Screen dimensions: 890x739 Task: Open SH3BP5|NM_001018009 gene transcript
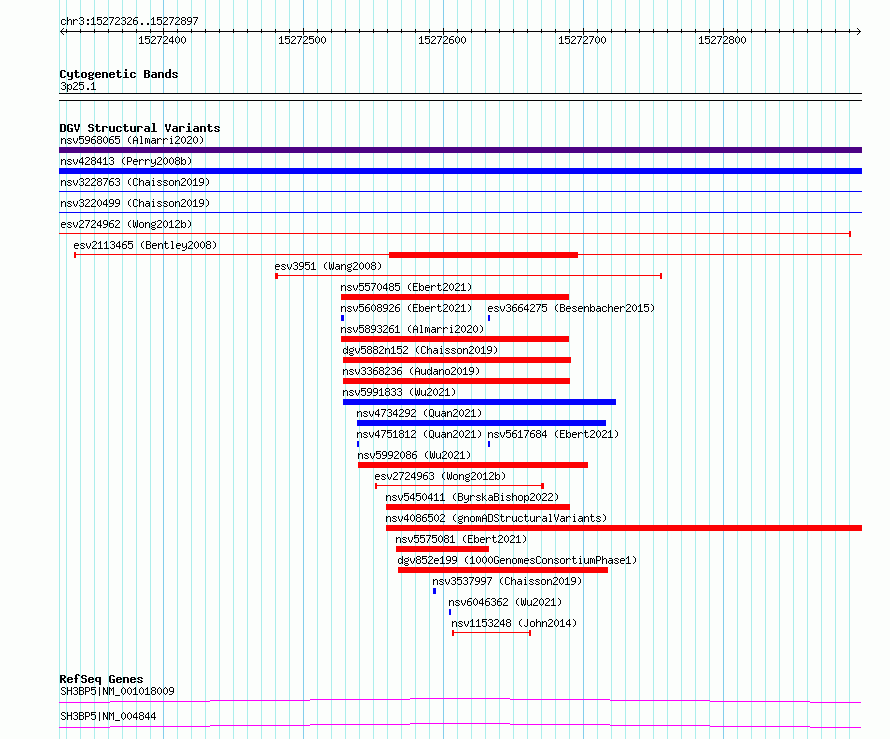point(117,691)
